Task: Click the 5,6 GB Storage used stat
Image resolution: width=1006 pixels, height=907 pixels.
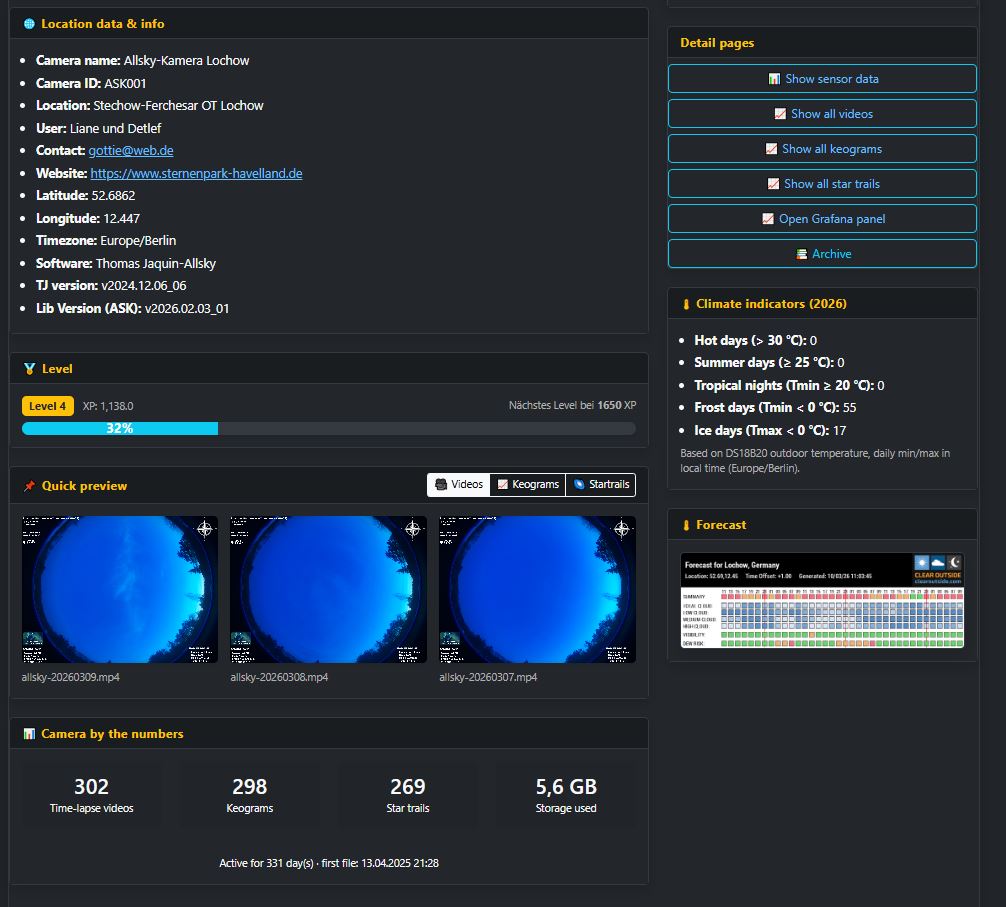Action: [x=566, y=795]
